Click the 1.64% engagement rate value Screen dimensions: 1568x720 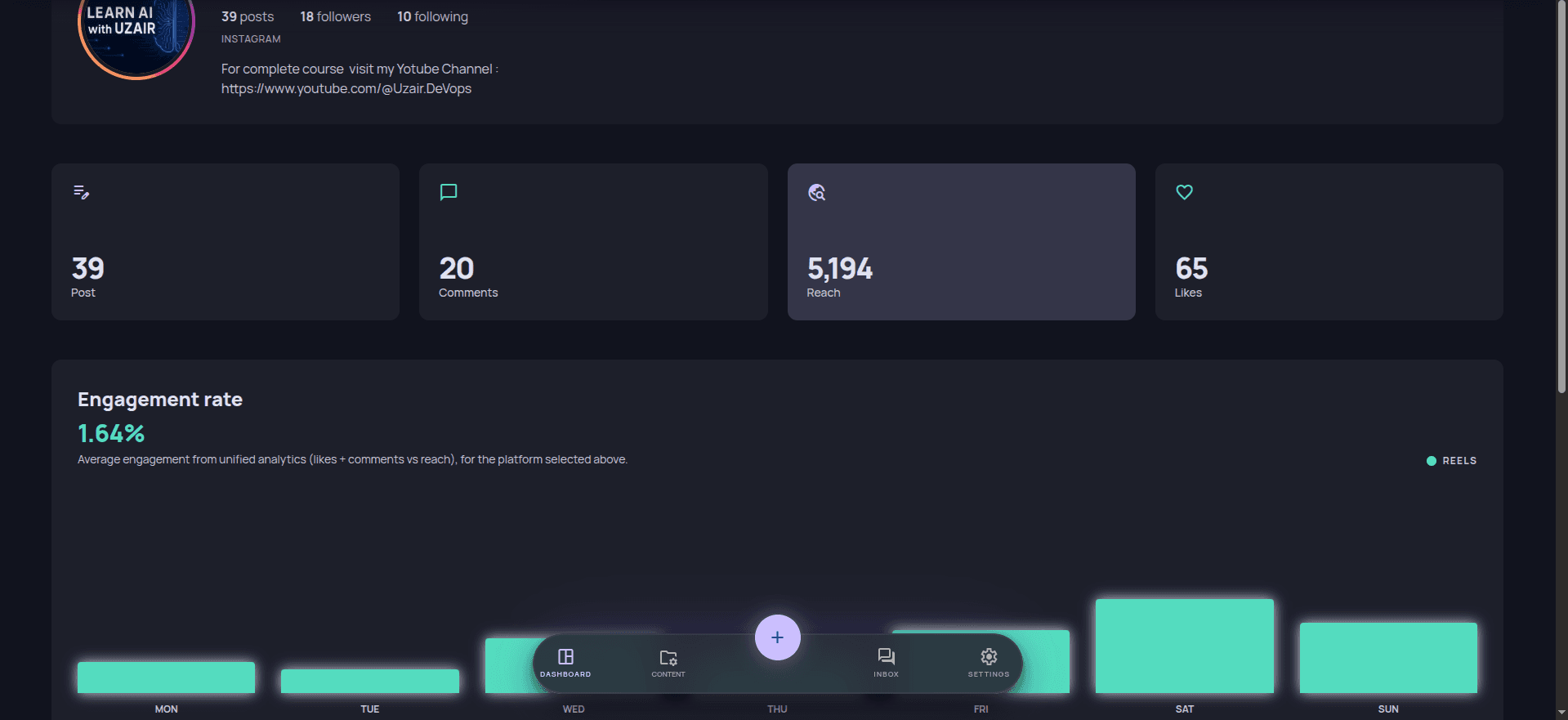click(x=111, y=433)
